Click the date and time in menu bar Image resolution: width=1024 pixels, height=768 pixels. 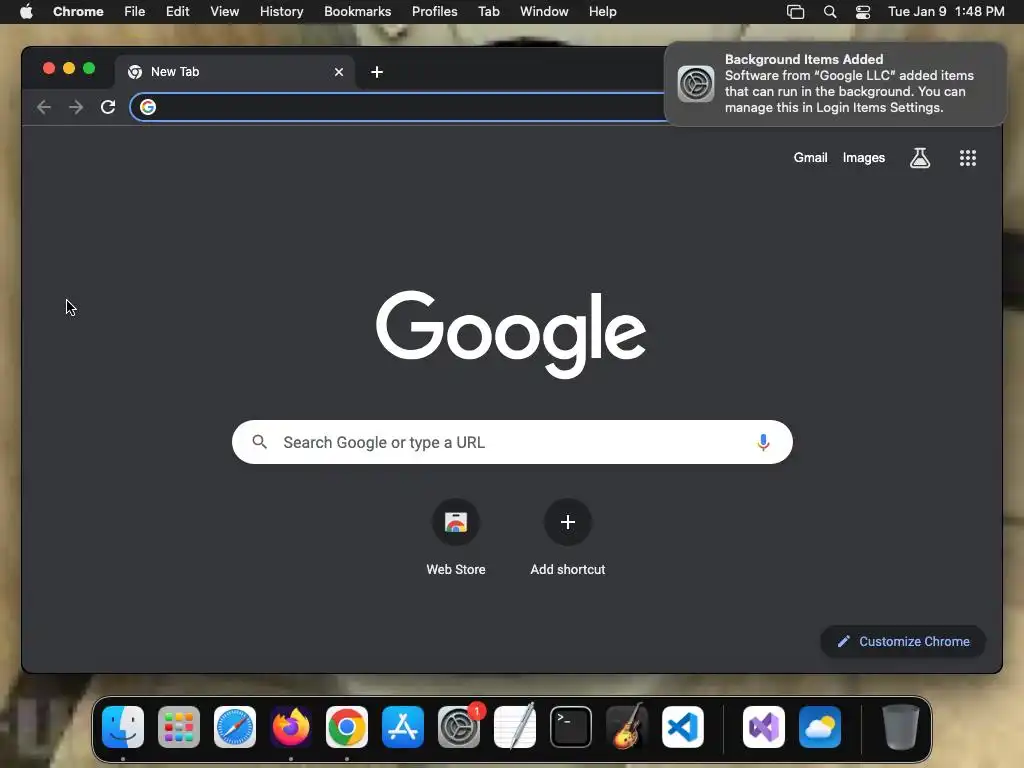(x=946, y=12)
